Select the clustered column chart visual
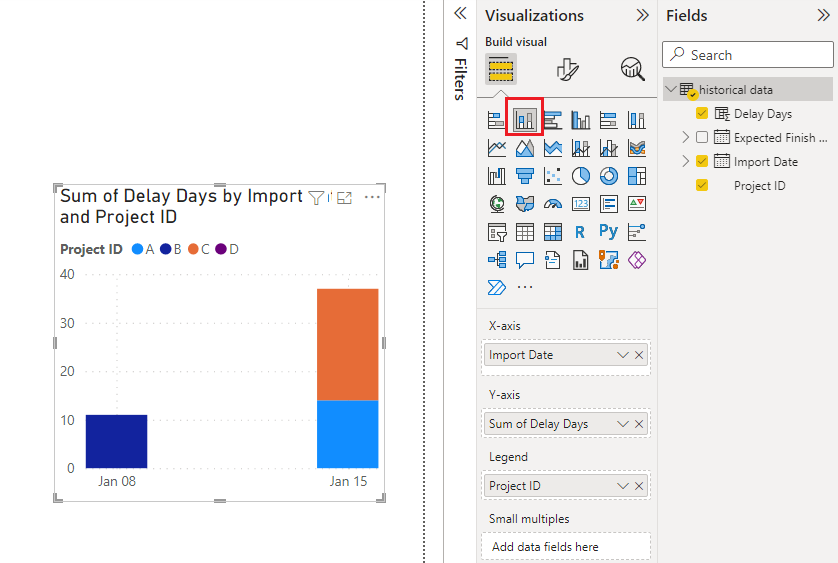Screen dimensions: 838x563 (580, 120)
